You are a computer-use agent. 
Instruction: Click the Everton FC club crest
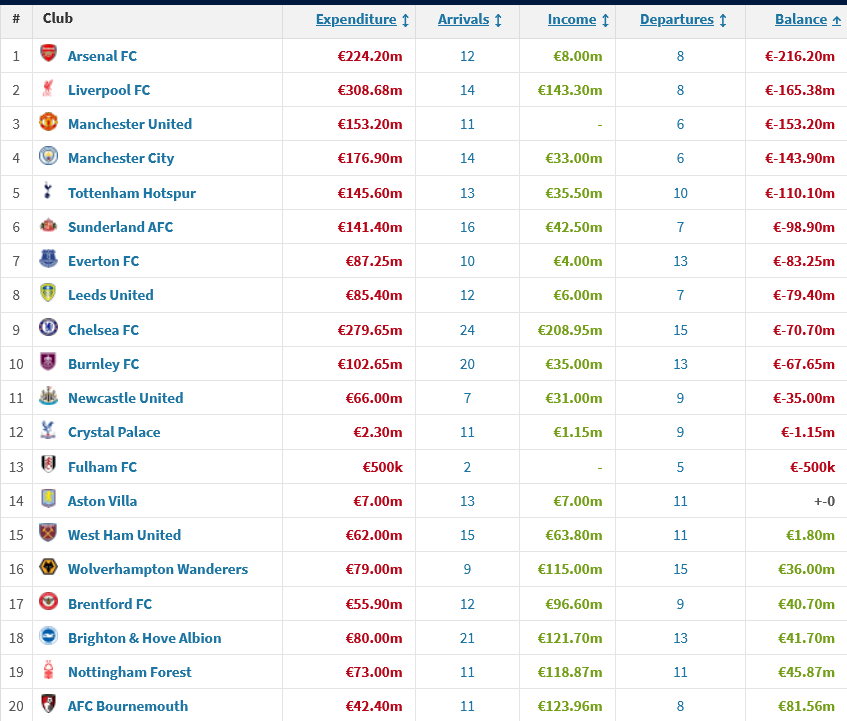click(48, 259)
